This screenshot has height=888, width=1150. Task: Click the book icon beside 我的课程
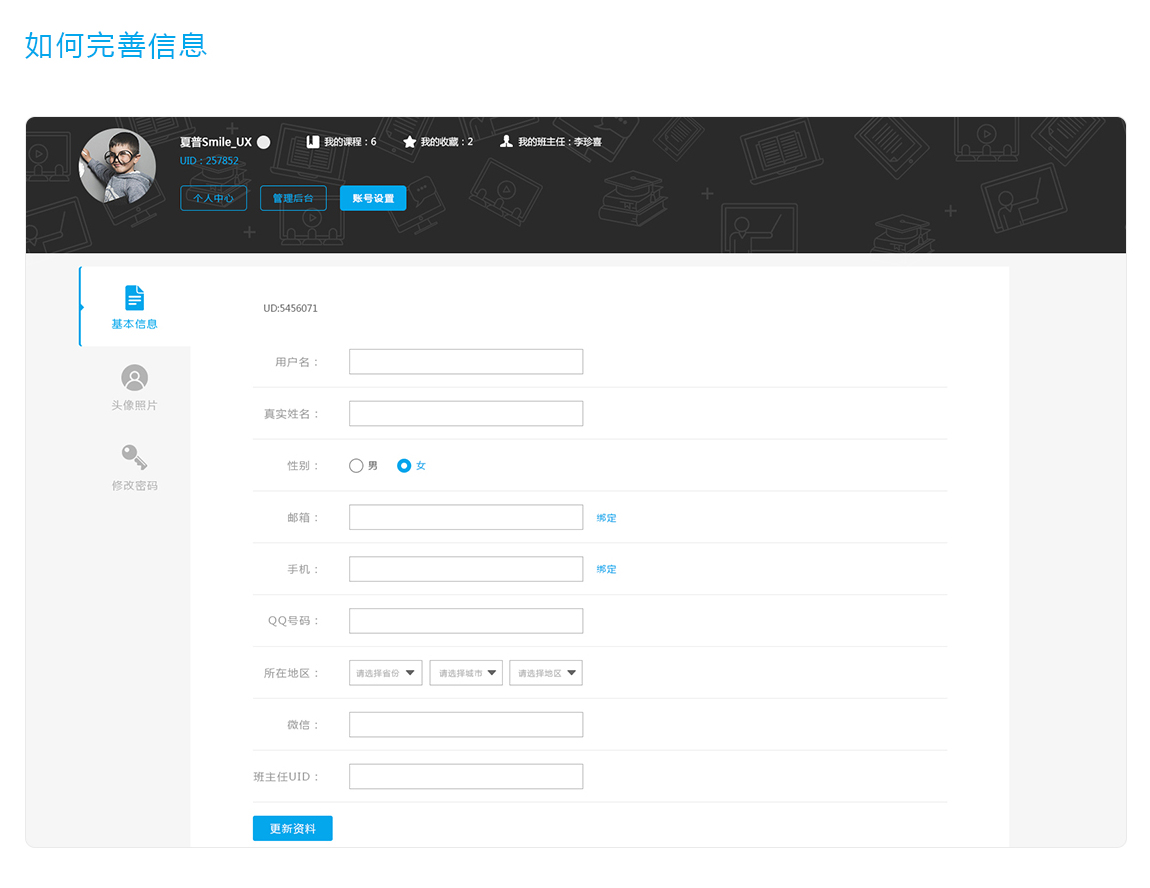pos(312,142)
